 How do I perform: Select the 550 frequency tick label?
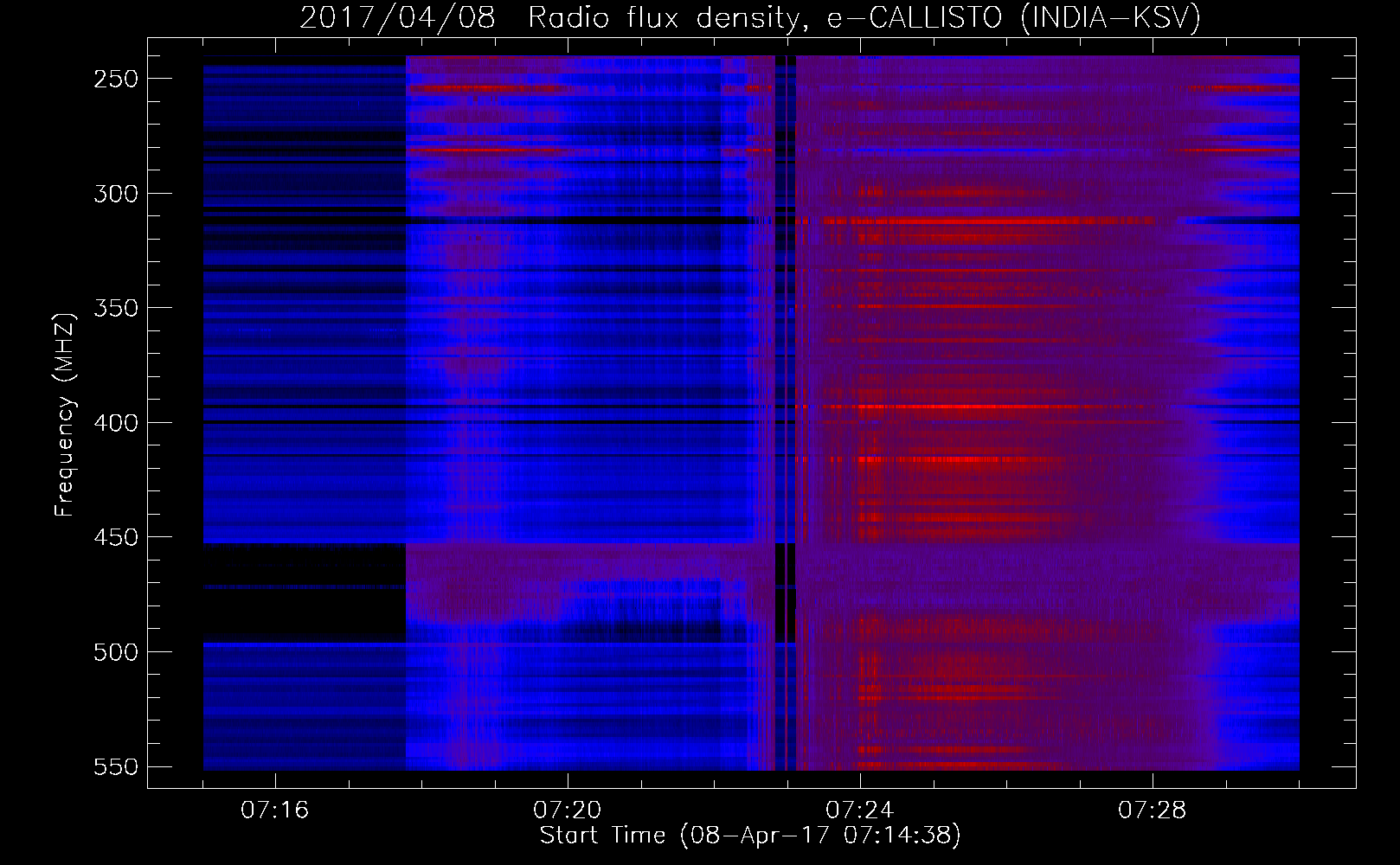(x=116, y=767)
